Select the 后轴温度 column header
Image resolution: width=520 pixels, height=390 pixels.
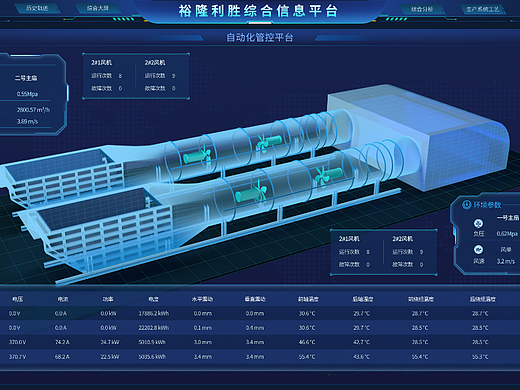point(363,299)
